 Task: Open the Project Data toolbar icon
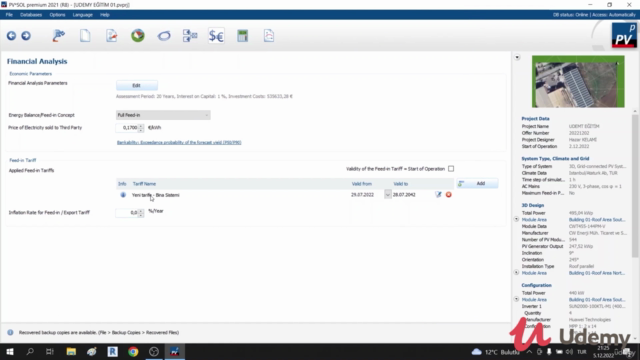59,36
